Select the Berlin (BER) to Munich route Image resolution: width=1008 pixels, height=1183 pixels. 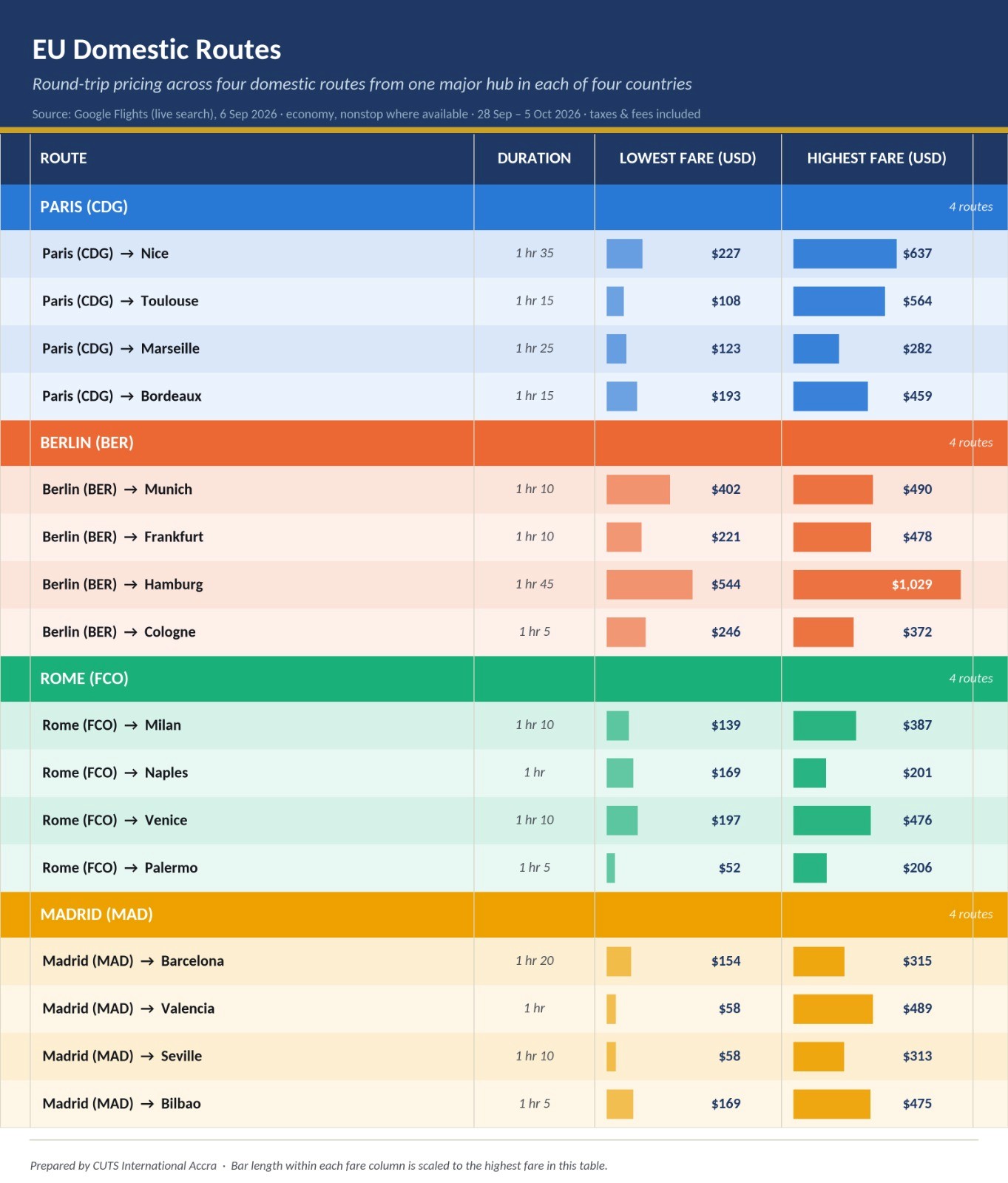(x=117, y=489)
